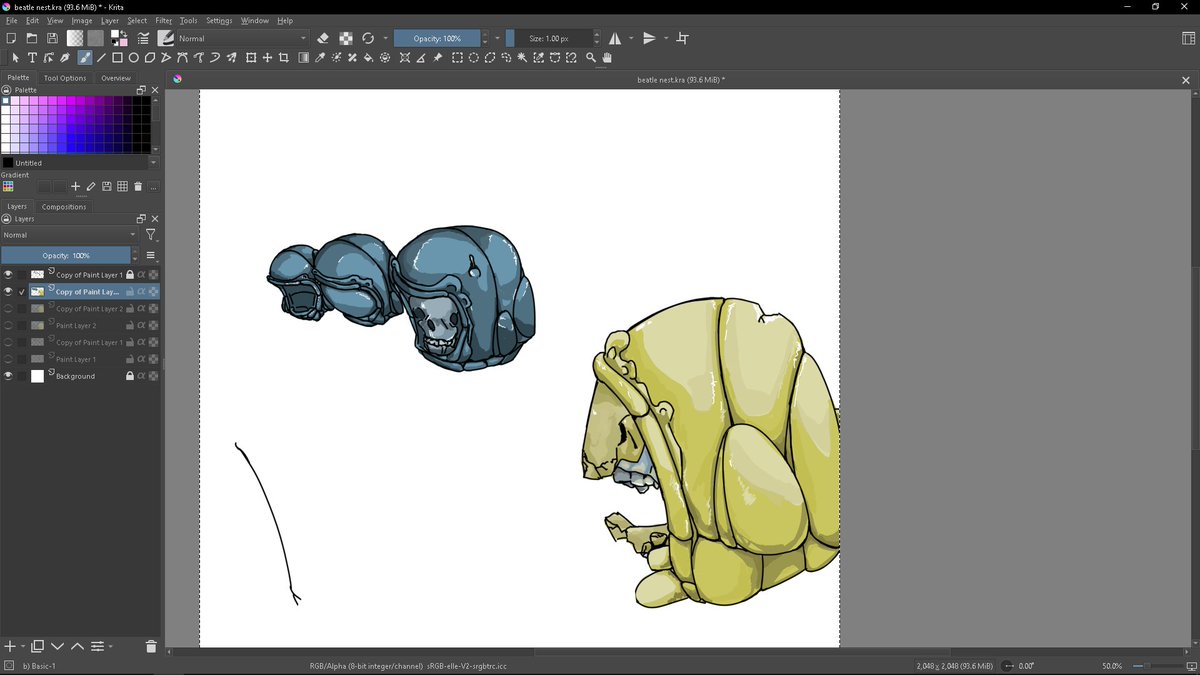Show the Paint Layer 2 layer
This screenshot has height=675, width=1200.
(x=8, y=325)
